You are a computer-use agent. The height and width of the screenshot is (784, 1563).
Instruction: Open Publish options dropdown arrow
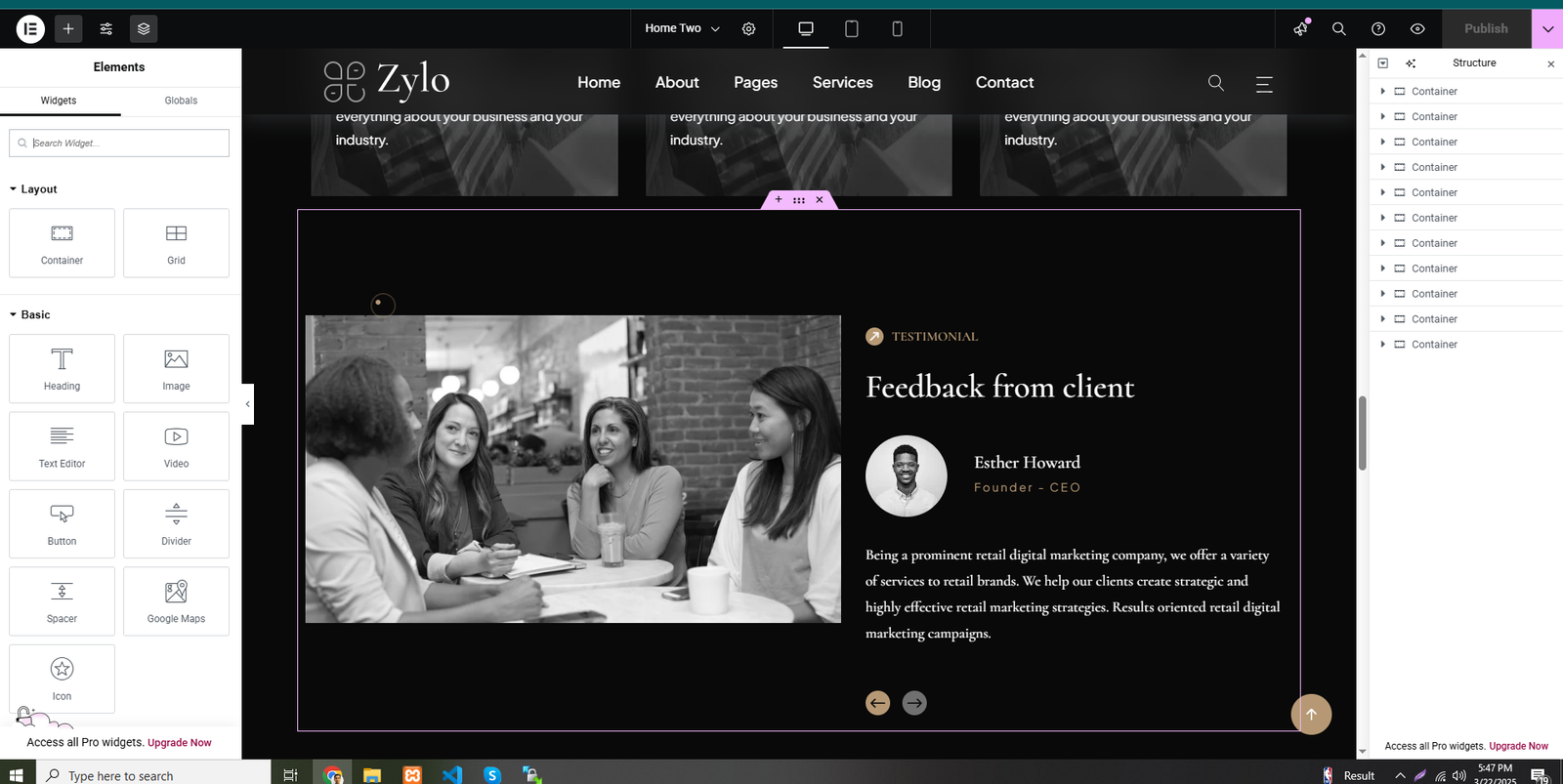click(x=1547, y=29)
